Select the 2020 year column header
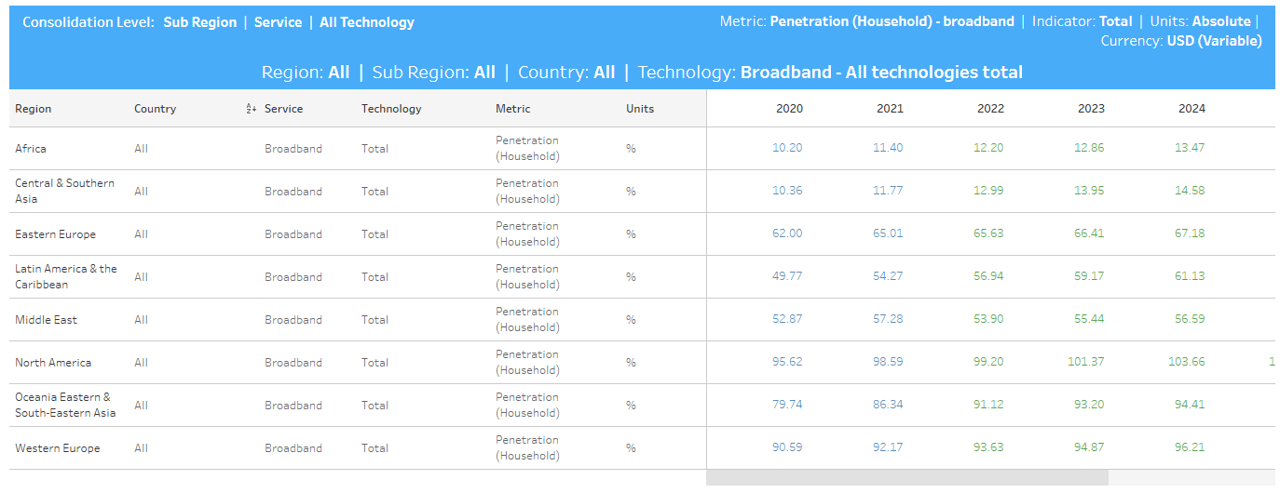The height and width of the screenshot is (493, 1280). click(789, 108)
